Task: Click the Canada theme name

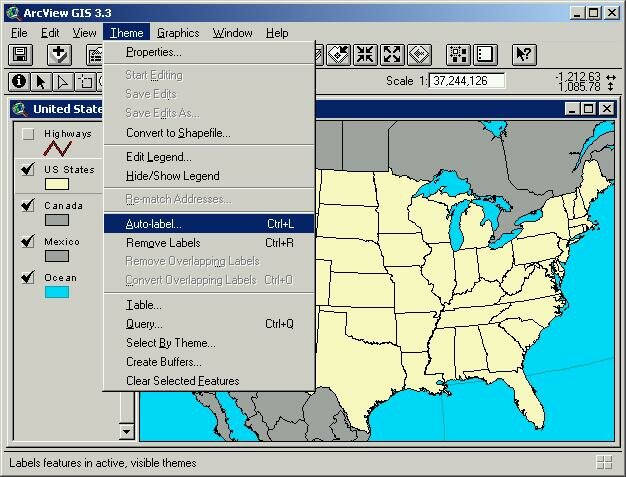Action: click(63, 206)
